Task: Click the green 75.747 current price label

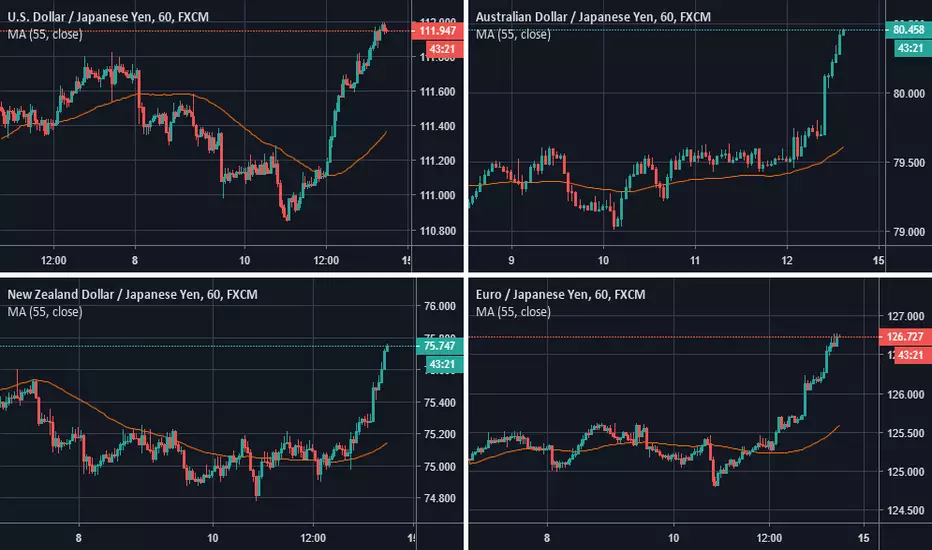Action: tap(440, 346)
